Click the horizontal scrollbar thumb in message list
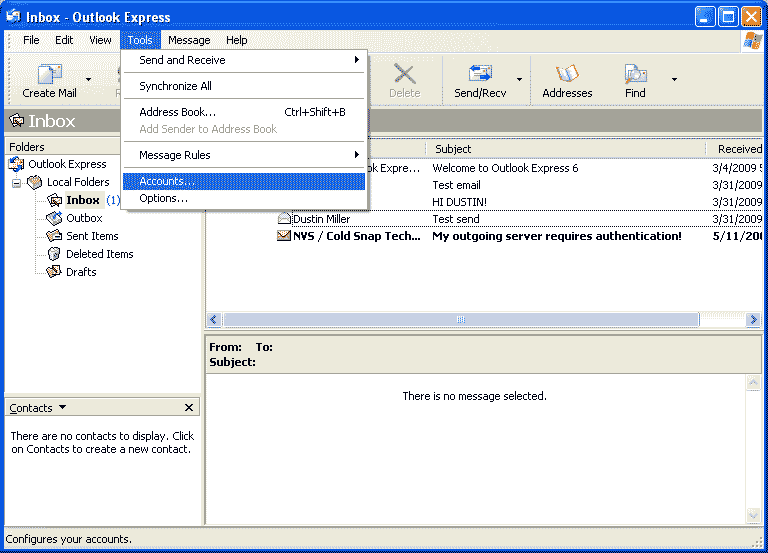Screen dimensions: 768x553 pos(461,320)
